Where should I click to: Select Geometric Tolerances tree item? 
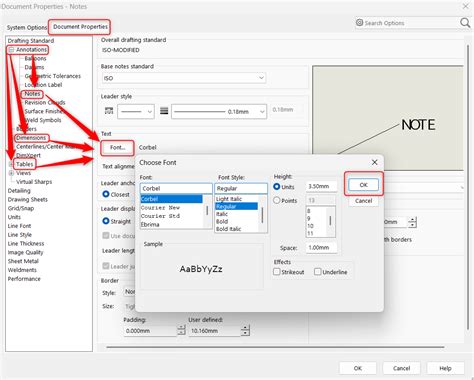pyautogui.click(x=53, y=76)
